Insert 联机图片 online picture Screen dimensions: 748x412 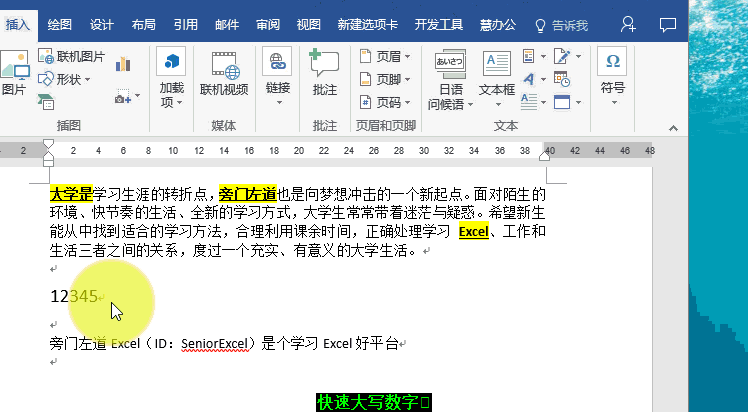pyautogui.click(x=72, y=56)
